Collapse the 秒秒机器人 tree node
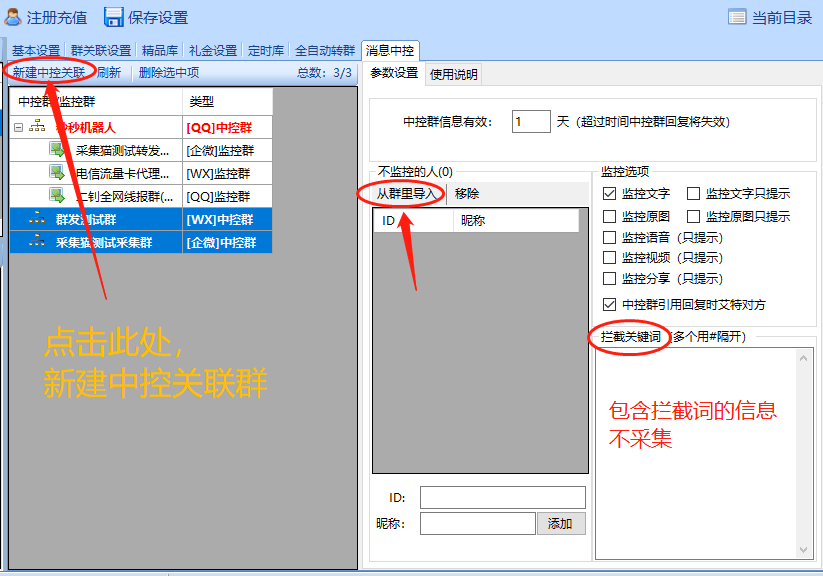Image resolution: width=823 pixels, height=576 pixels. coord(18,127)
